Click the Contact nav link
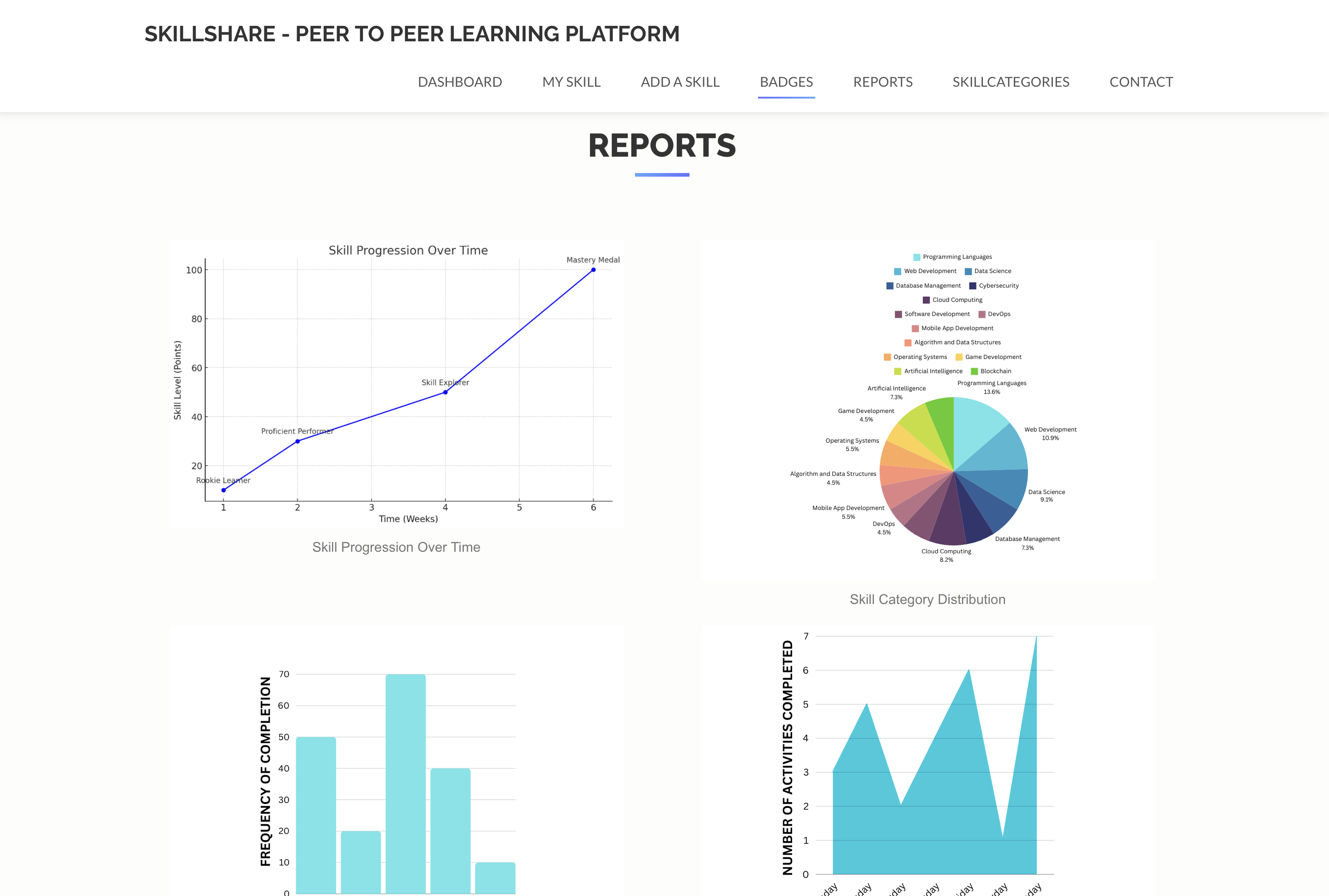 [1141, 82]
